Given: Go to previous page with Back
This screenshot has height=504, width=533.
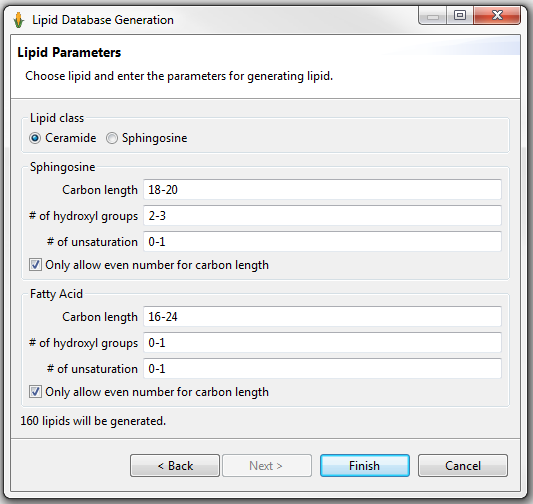Looking at the screenshot, I should (x=175, y=466).
